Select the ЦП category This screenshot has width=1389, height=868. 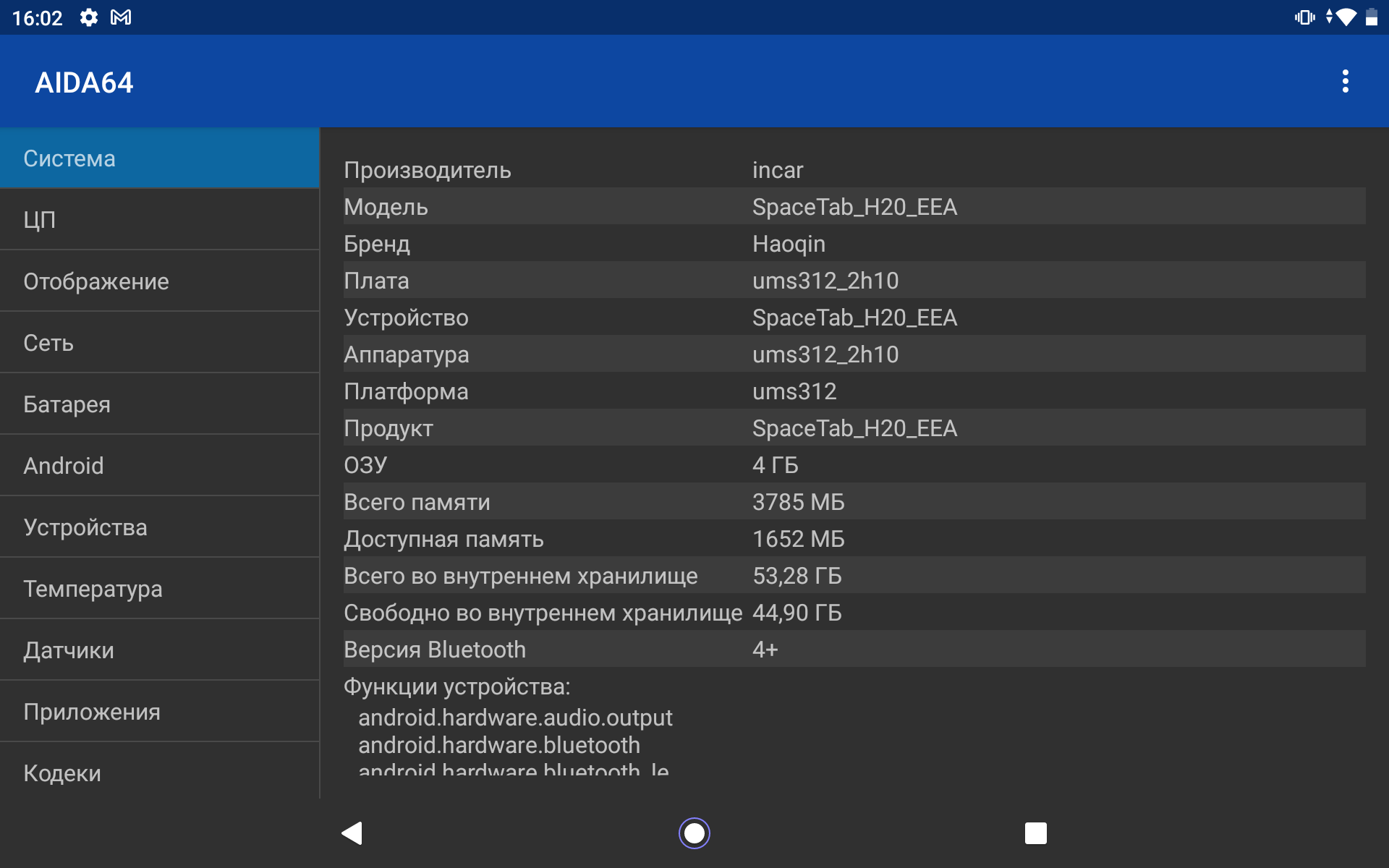(159, 220)
